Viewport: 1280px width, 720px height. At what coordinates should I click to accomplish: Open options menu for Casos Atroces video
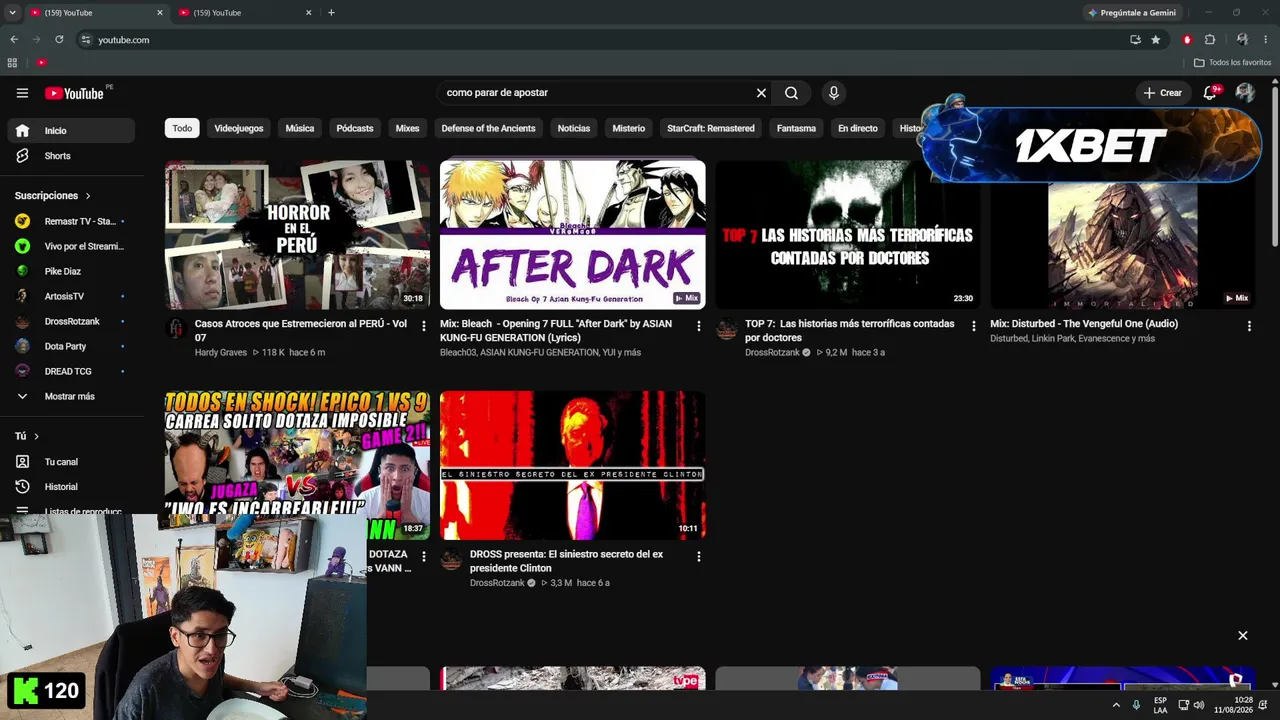(x=423, y=326)
